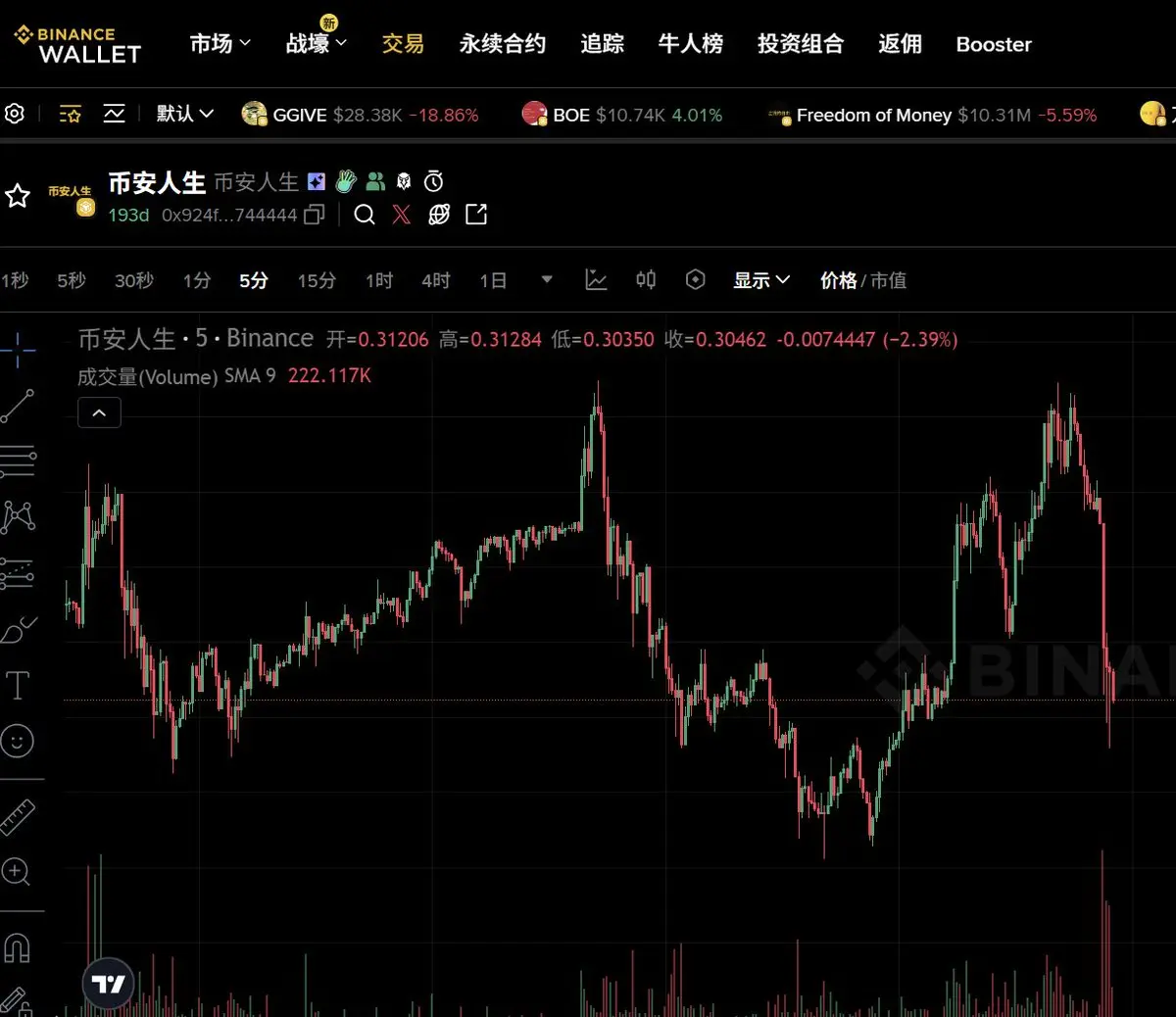Copy the contract address 0x924f...744444
1176x1017 pixels.
point(314,215)
